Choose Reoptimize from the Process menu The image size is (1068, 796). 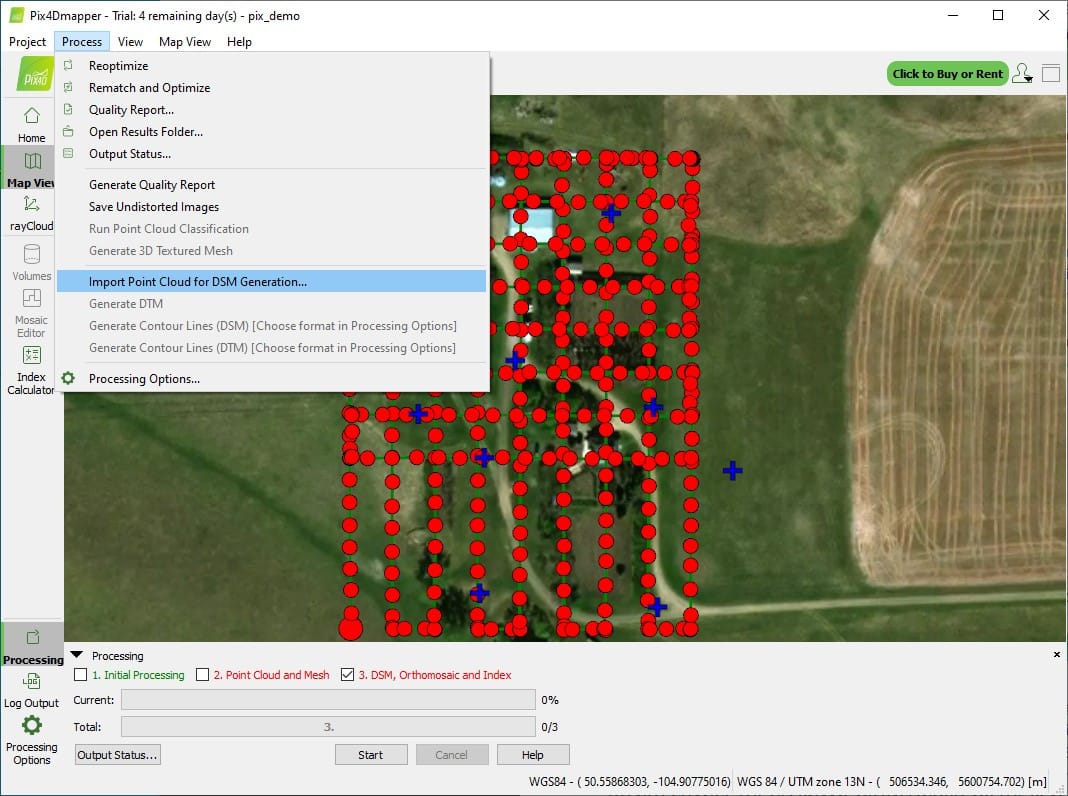pyautogui.click(x=271, y=65)
